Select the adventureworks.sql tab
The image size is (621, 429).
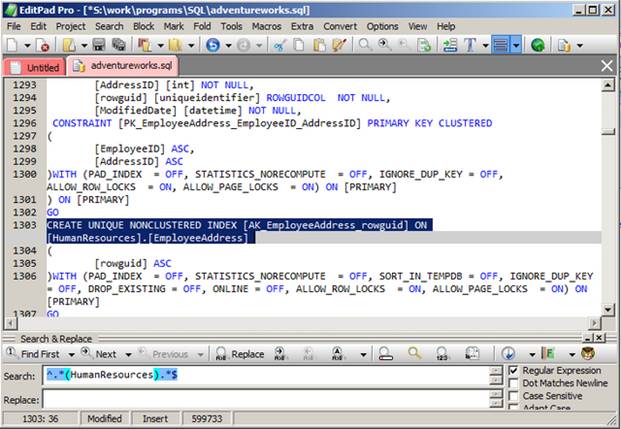click(x=123, y=66)
